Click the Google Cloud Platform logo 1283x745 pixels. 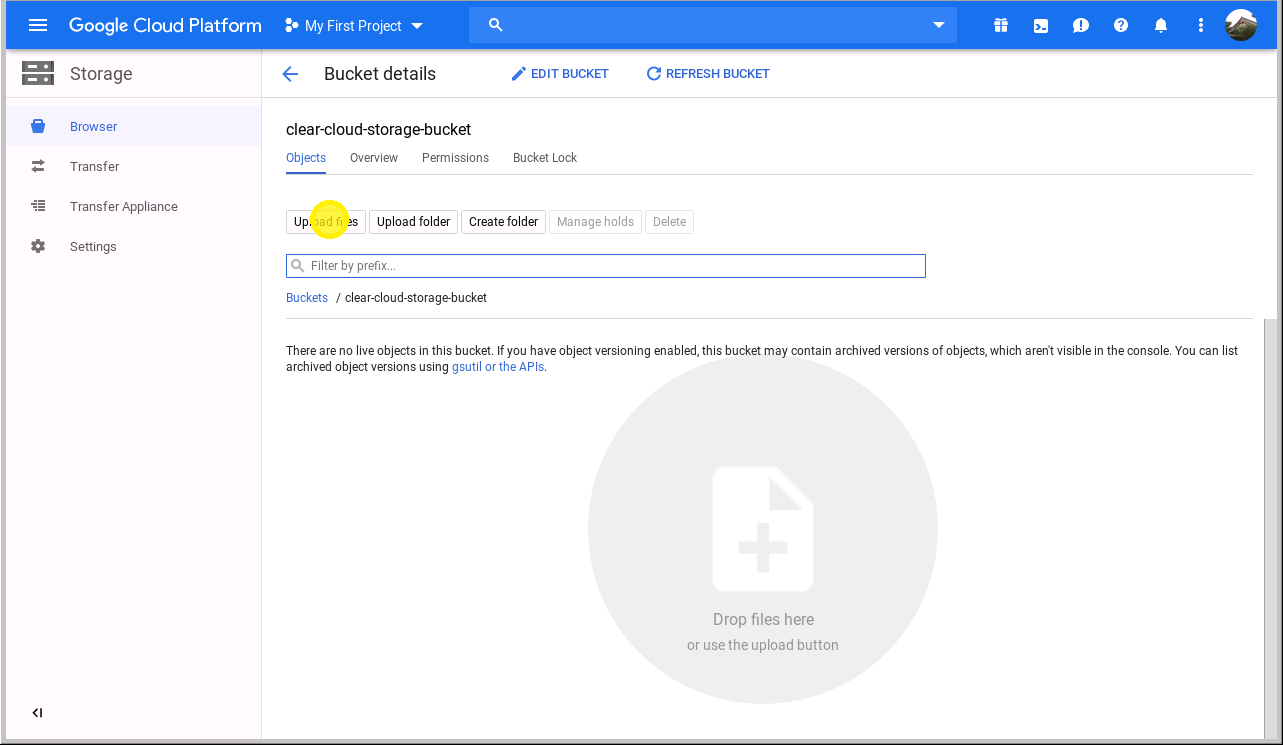[165, 25]
